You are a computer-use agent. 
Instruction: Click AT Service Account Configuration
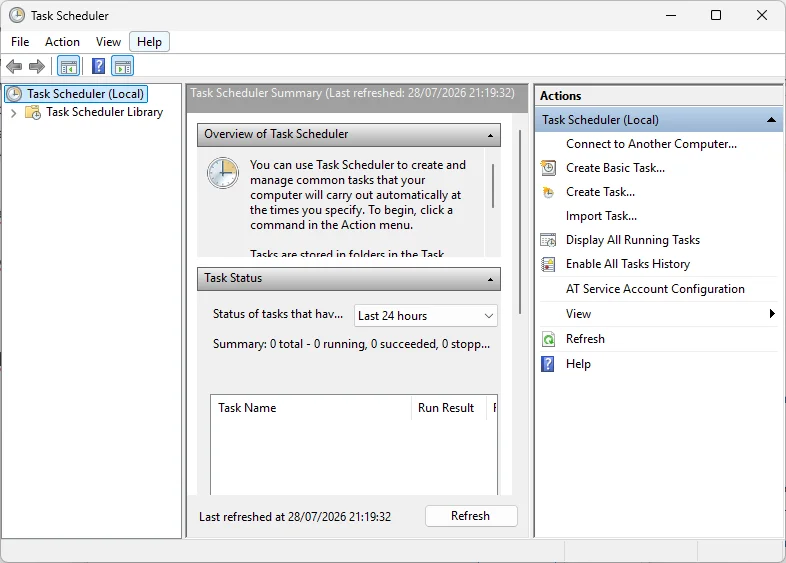tap(656, 289)
